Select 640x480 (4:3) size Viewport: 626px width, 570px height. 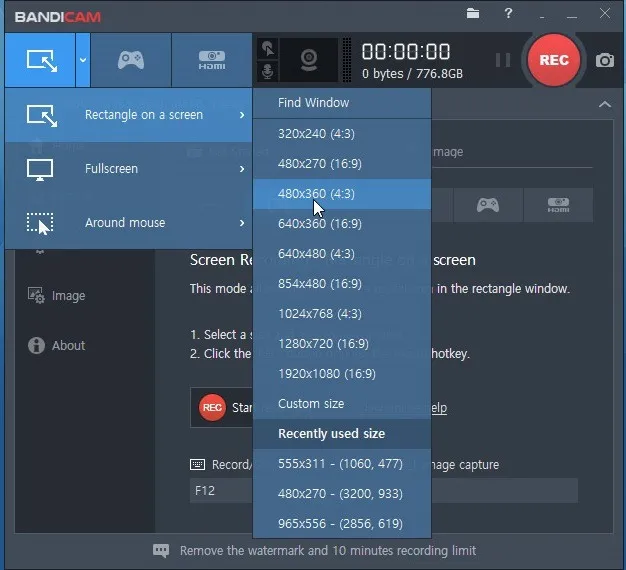[x=342, y=254]
